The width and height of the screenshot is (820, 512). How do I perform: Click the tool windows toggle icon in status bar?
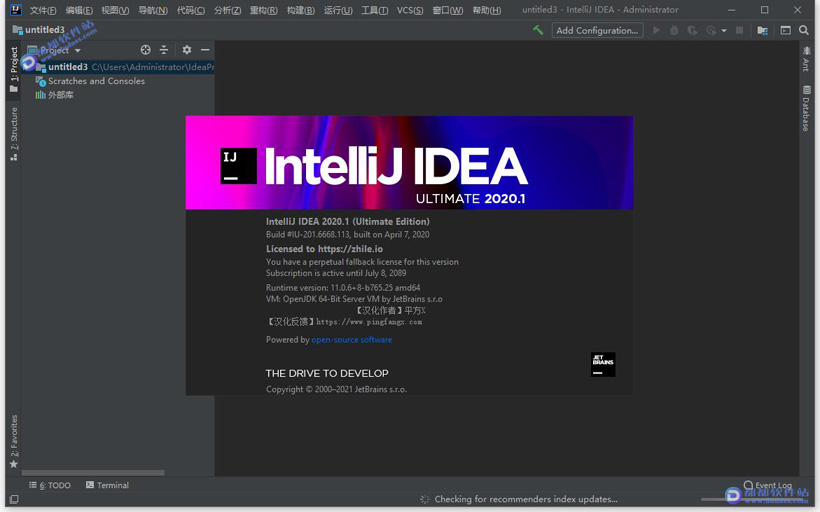click(14, 499)
